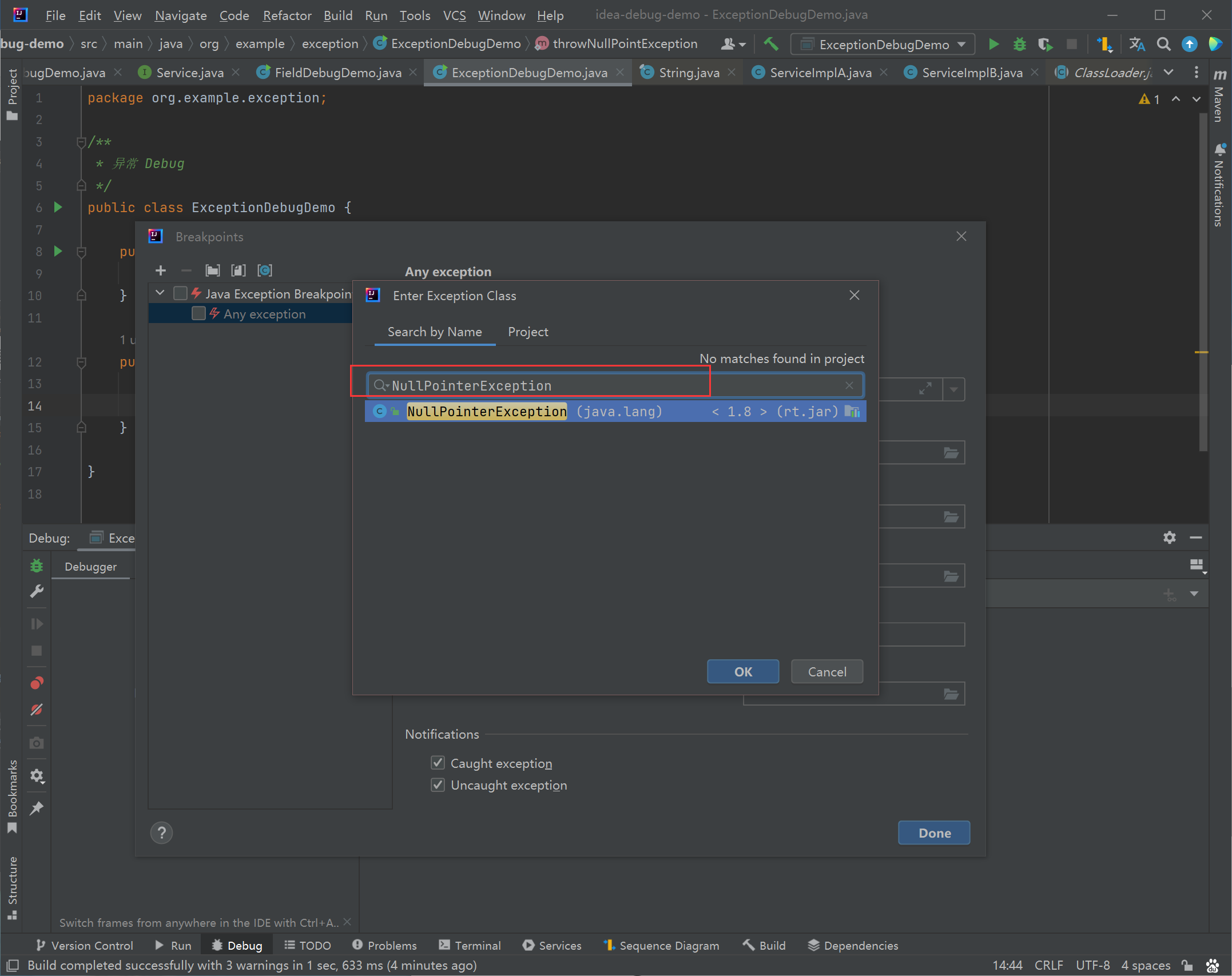Open Search Everywhere magnifier icon

pos(1163,44)
